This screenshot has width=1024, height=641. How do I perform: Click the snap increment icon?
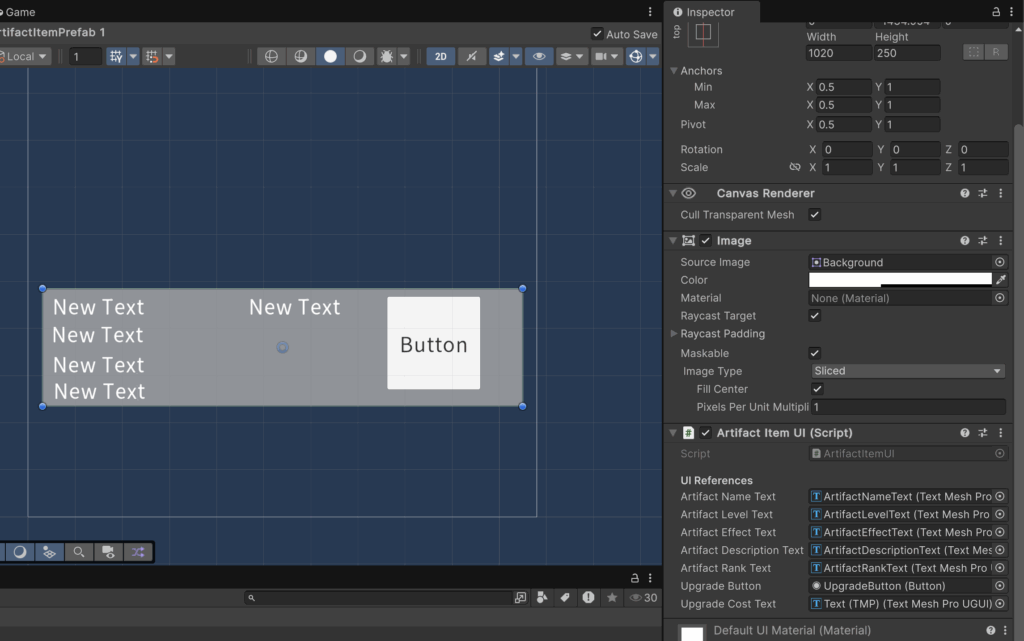coord(152,56)
